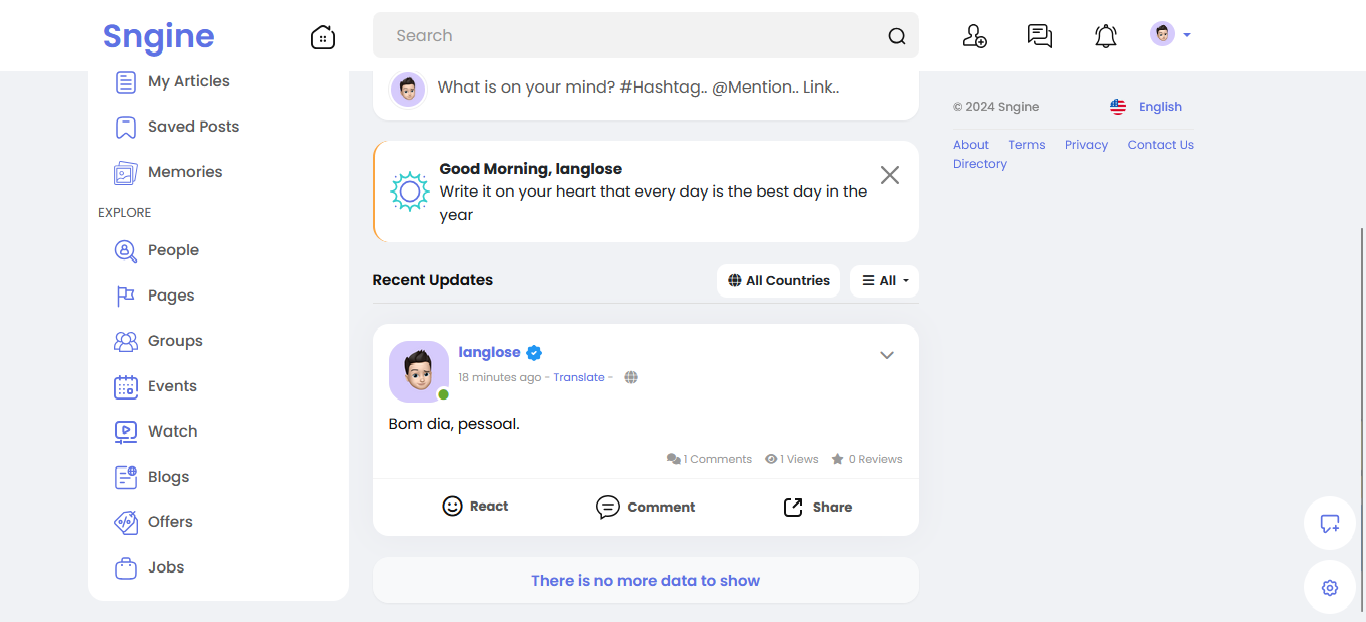This screenshot has height=622, width=1366.
Task: Open the user avatar account dropdown
Action: tap(1170, 35)
